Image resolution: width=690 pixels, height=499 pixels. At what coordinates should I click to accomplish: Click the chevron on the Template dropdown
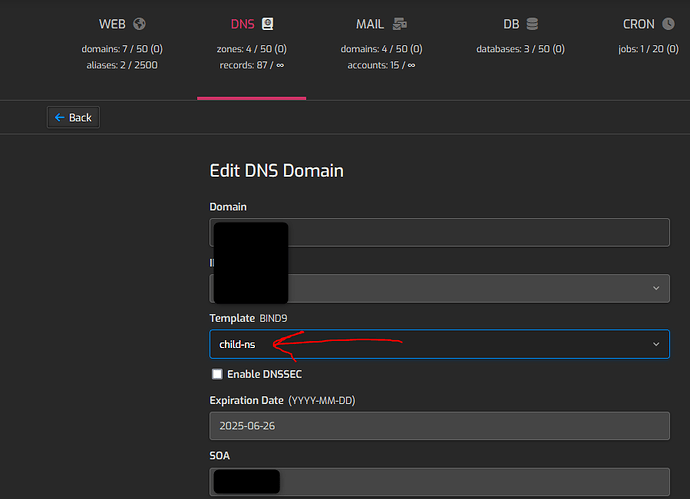click(x=656, y=343)
